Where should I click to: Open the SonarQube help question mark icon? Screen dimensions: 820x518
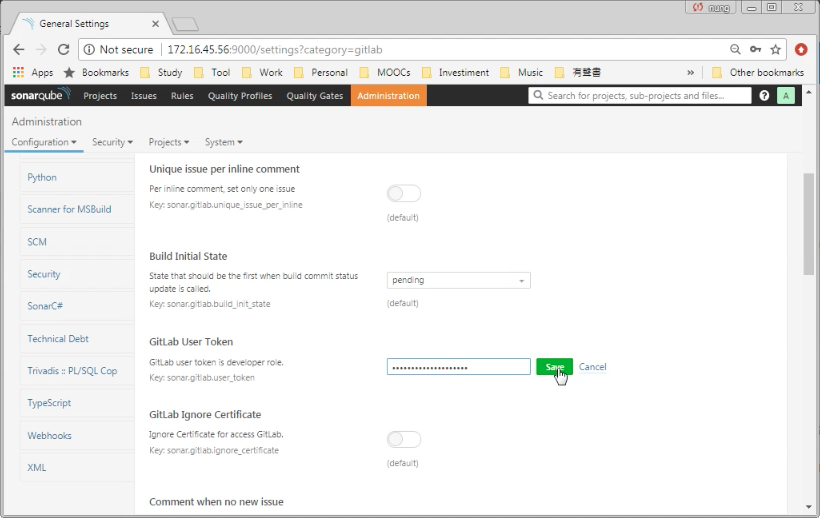(x=764, y=96)
